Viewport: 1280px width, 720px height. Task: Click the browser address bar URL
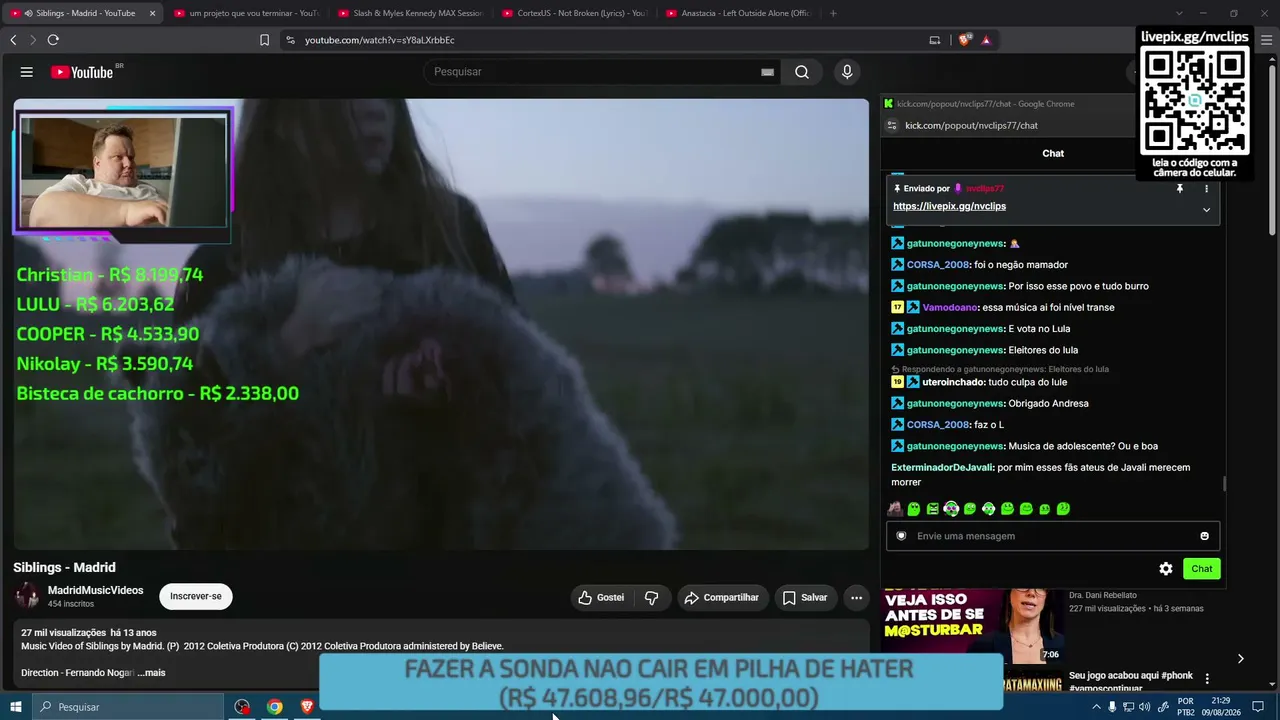pos(380,40)
